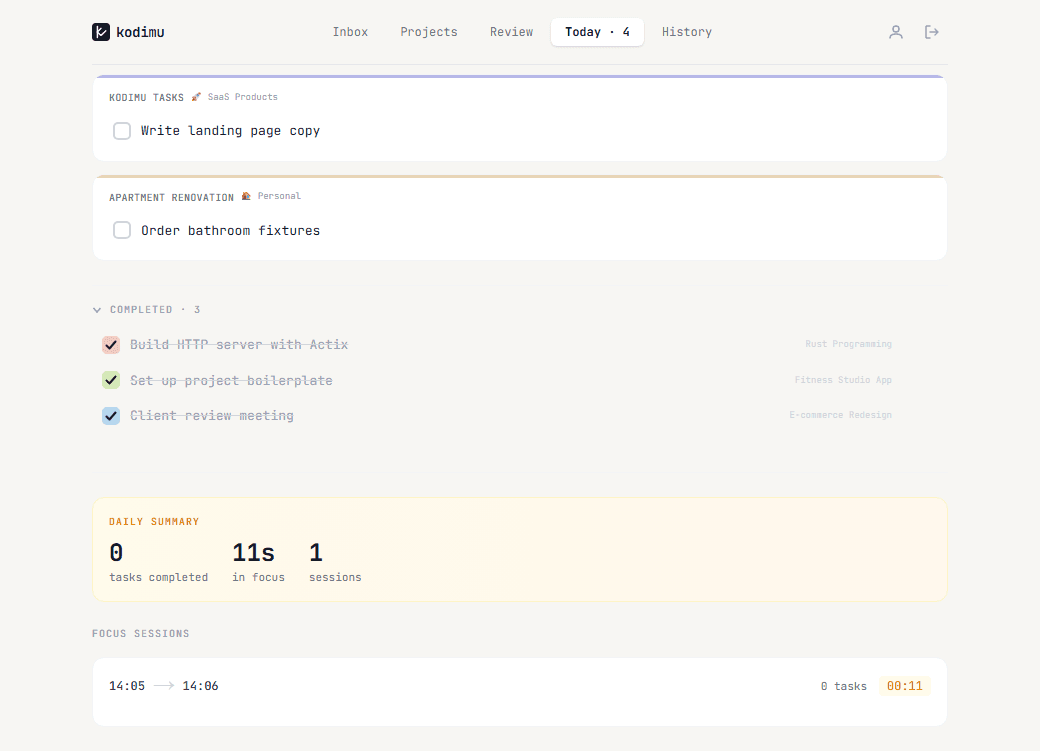Collapse the COMPLETED section
1040x751 pixels.
96,310
